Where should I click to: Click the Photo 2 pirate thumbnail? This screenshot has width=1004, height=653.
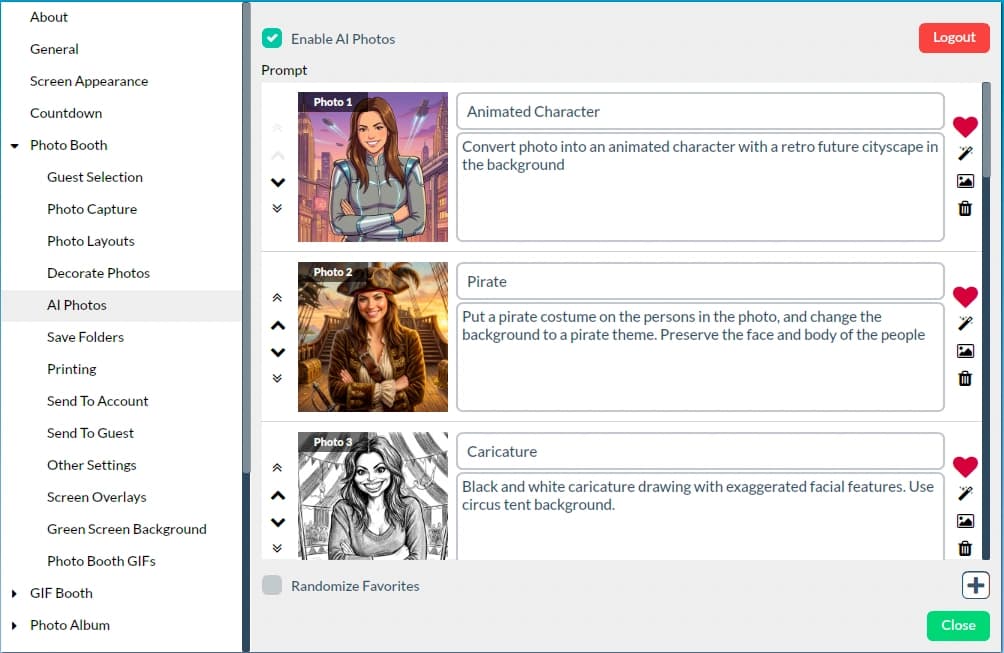pyautogui.click(x=373, y=337)
